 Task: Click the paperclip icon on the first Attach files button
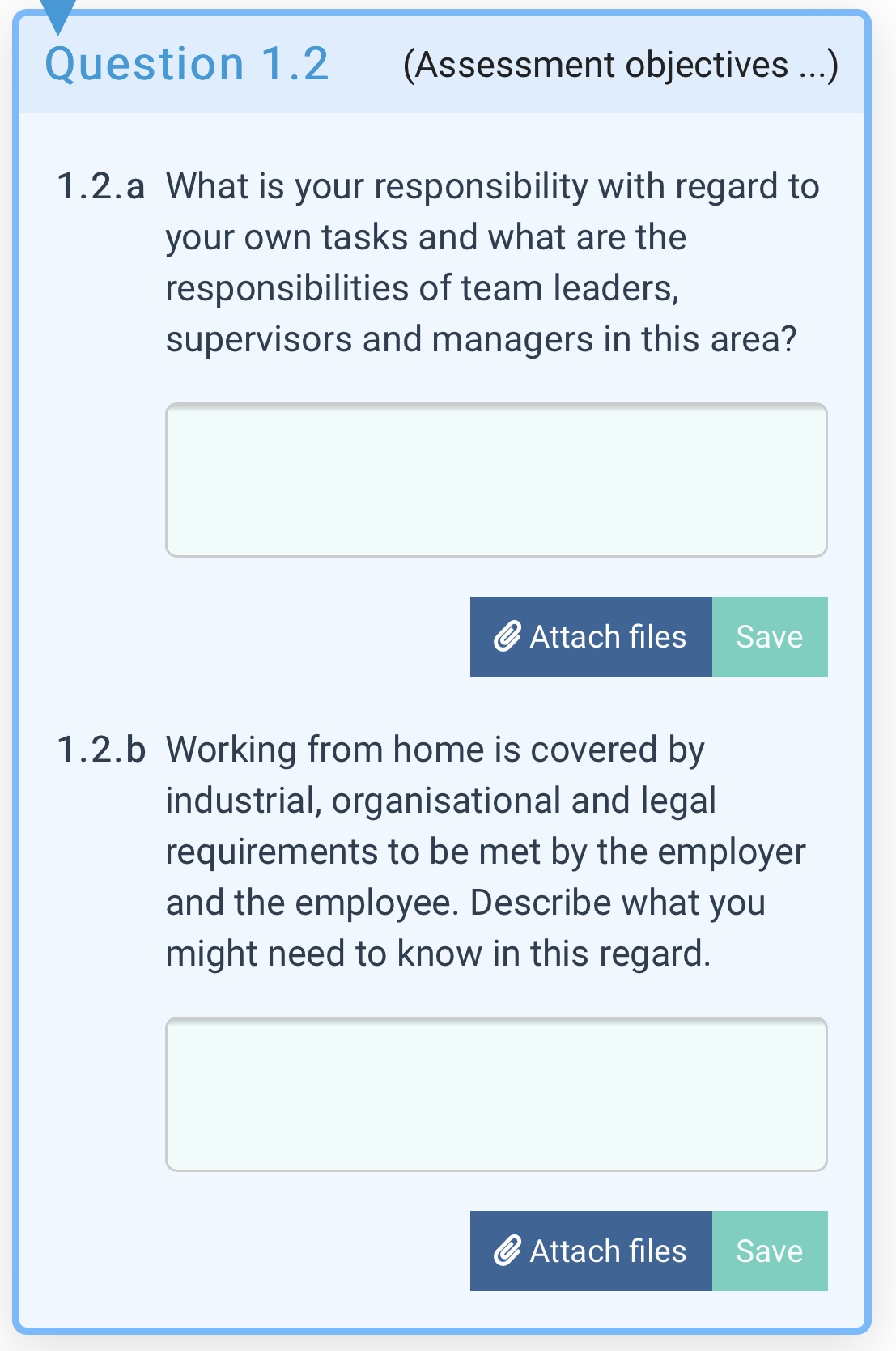[507, 637]
